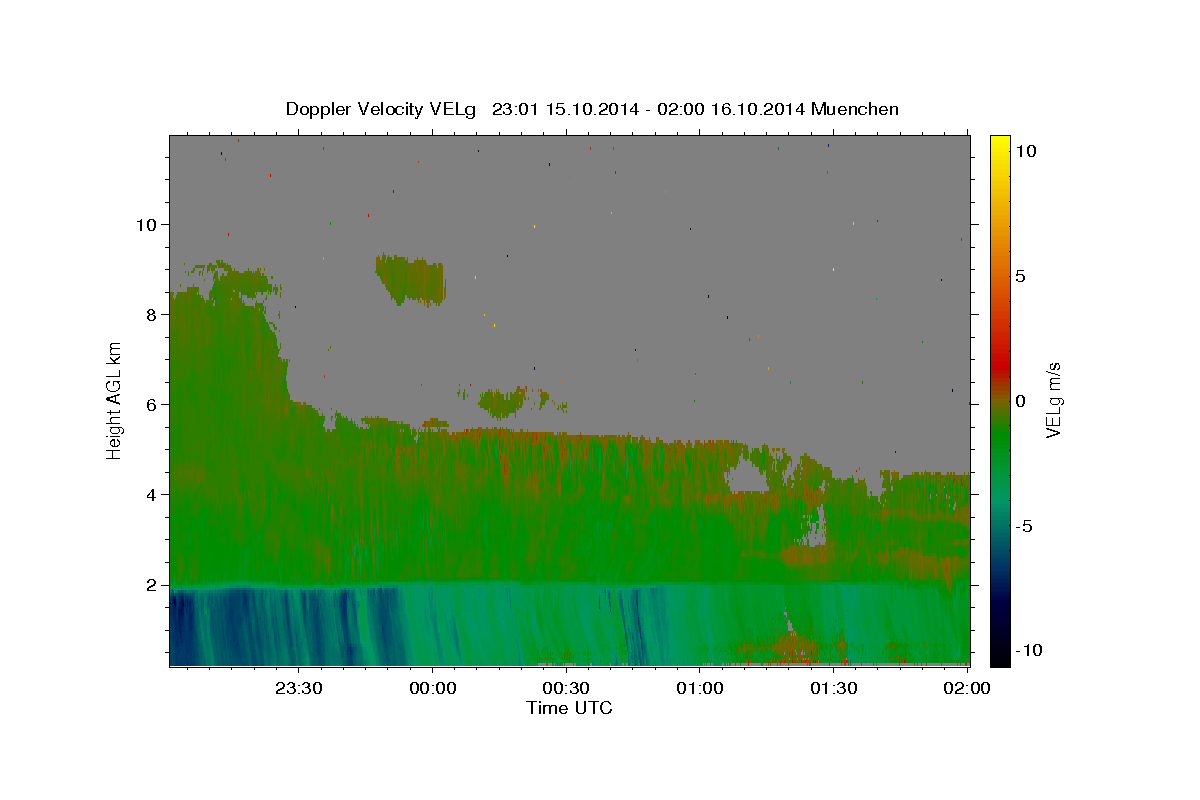Click the height axis label 6
The height and width of the screenshot is (800, 1200).
152,404
